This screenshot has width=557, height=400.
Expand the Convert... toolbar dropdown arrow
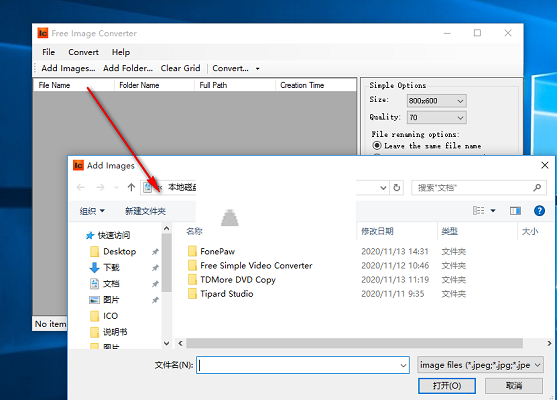[x=258, y=69]
